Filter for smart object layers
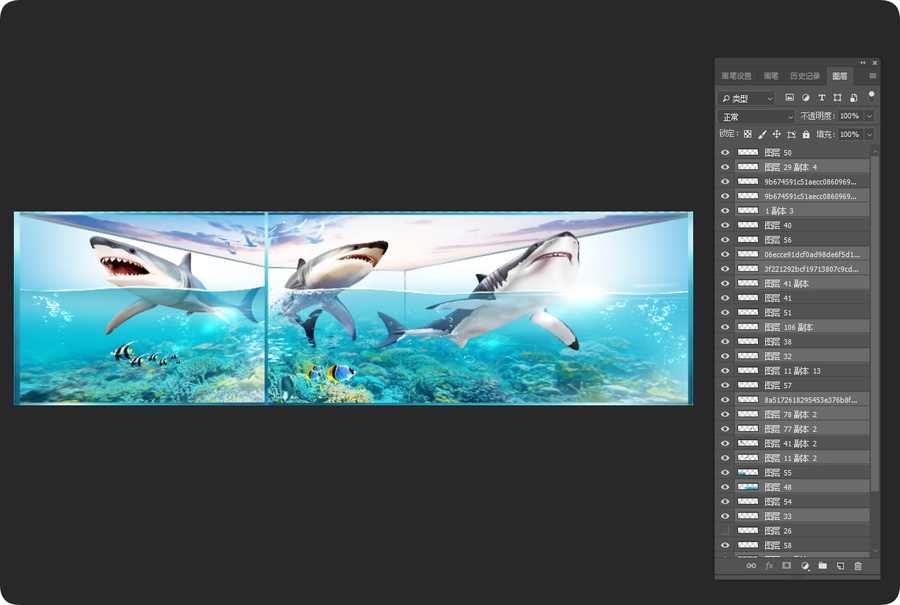The image size is (900, 605). point(854,98)
